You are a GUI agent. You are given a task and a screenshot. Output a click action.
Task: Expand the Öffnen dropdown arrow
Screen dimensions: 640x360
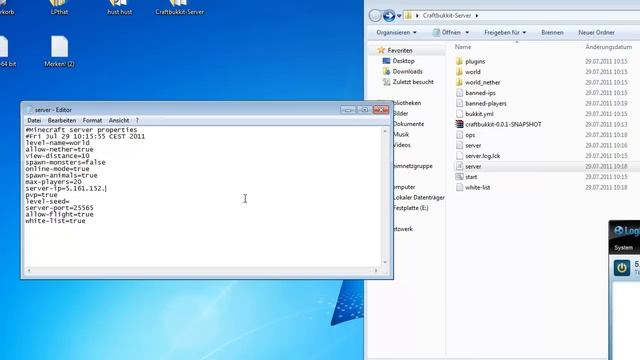pos(467,32)
